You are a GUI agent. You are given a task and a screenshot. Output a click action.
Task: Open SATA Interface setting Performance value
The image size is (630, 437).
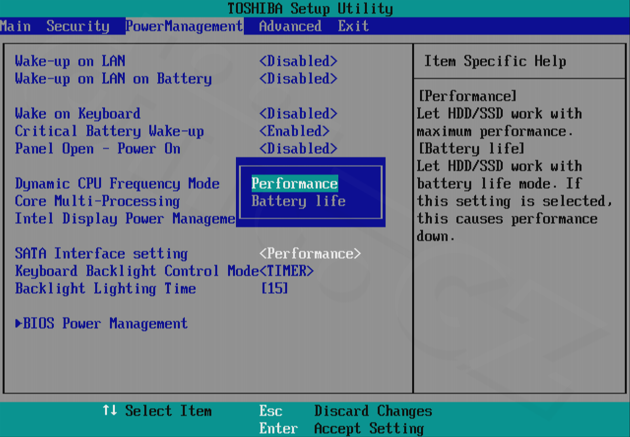[x=310, y=253]
